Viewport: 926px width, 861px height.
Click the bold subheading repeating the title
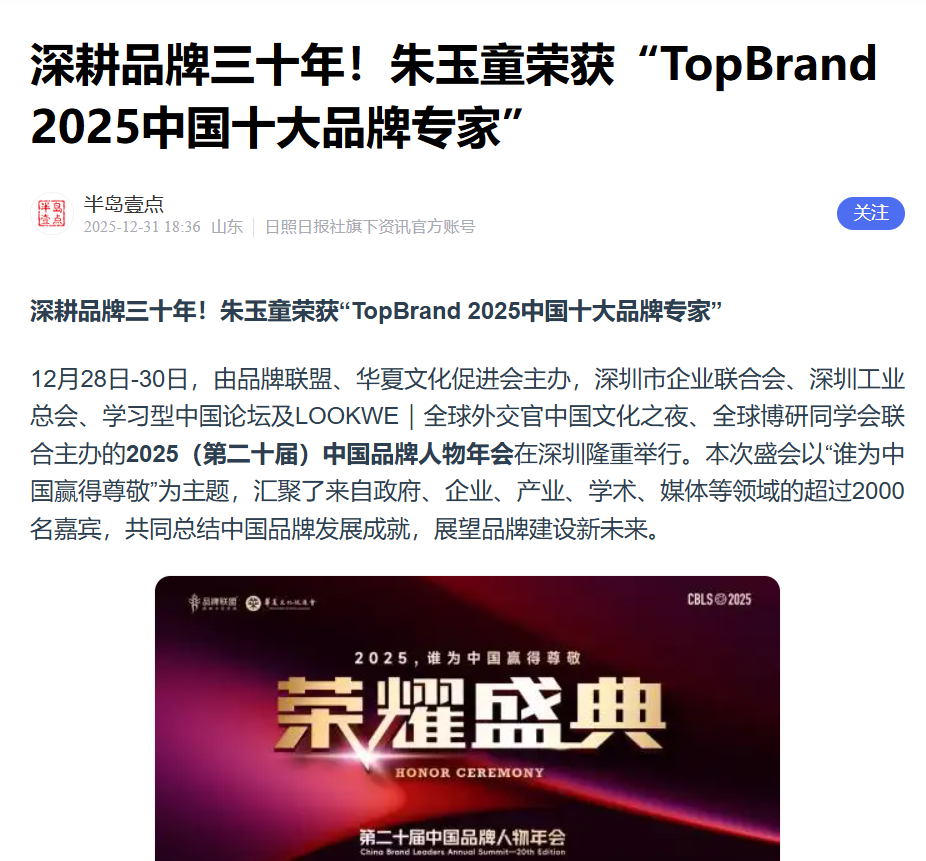376,311
